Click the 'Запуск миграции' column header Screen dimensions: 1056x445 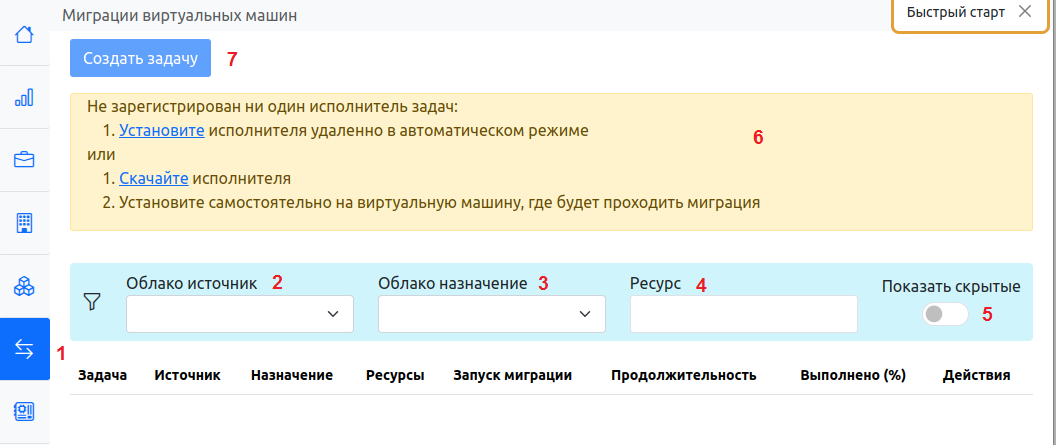tap(512, 375)
